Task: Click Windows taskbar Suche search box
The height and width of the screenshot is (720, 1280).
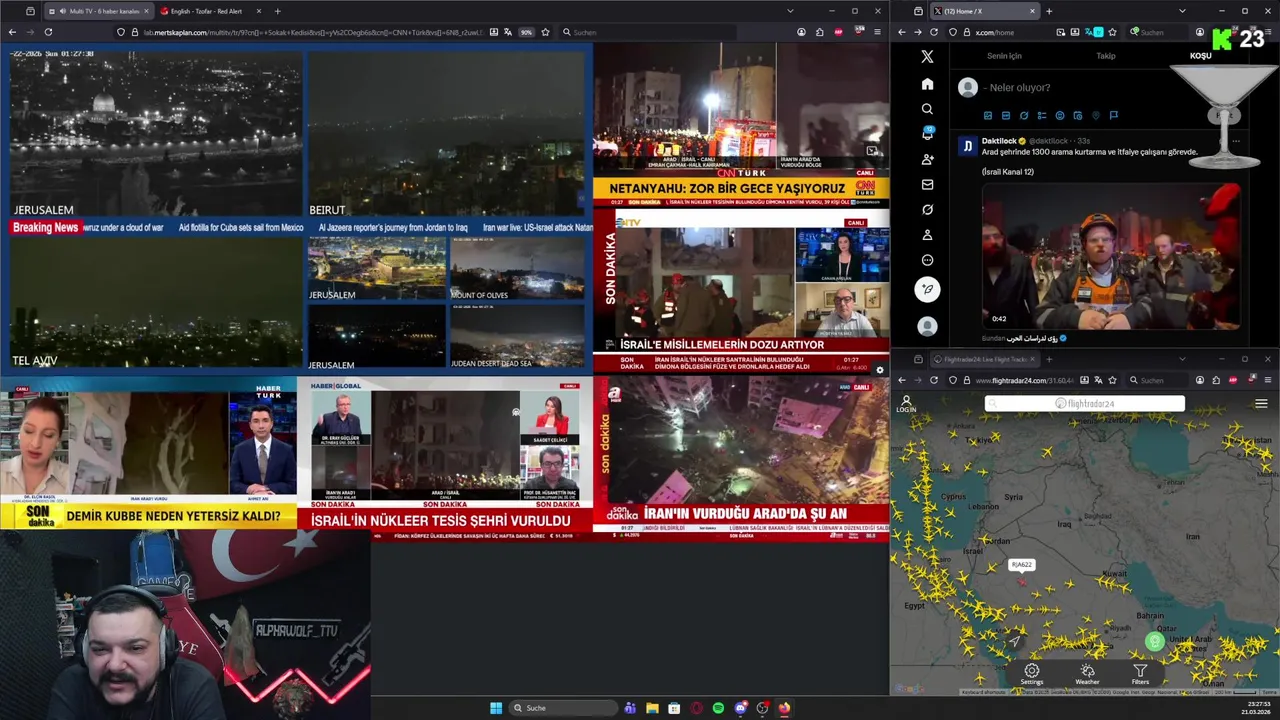Action: click(x=563, y=708)
